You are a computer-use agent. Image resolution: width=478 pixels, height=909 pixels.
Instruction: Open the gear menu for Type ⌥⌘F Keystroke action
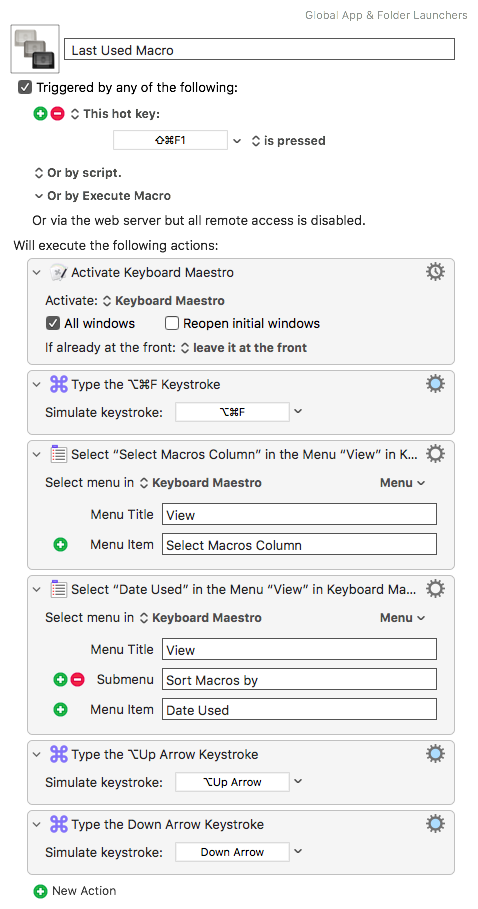coord(435,384)
